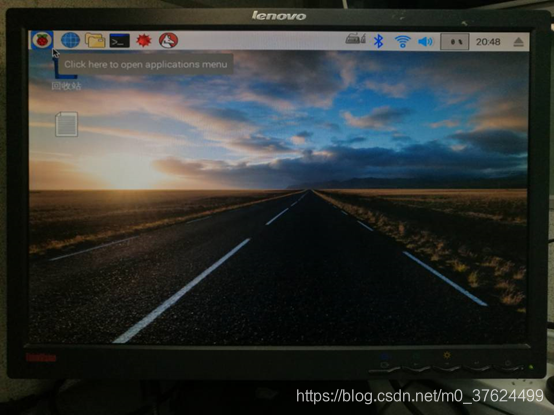Select the document file on desktop

[x=66, y=124]
